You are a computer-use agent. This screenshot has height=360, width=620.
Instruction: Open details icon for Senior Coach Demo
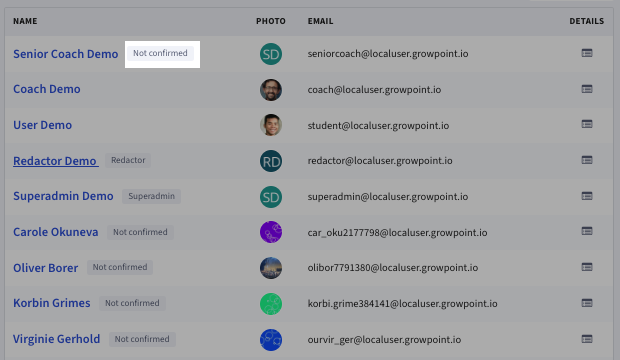point(587,53)
